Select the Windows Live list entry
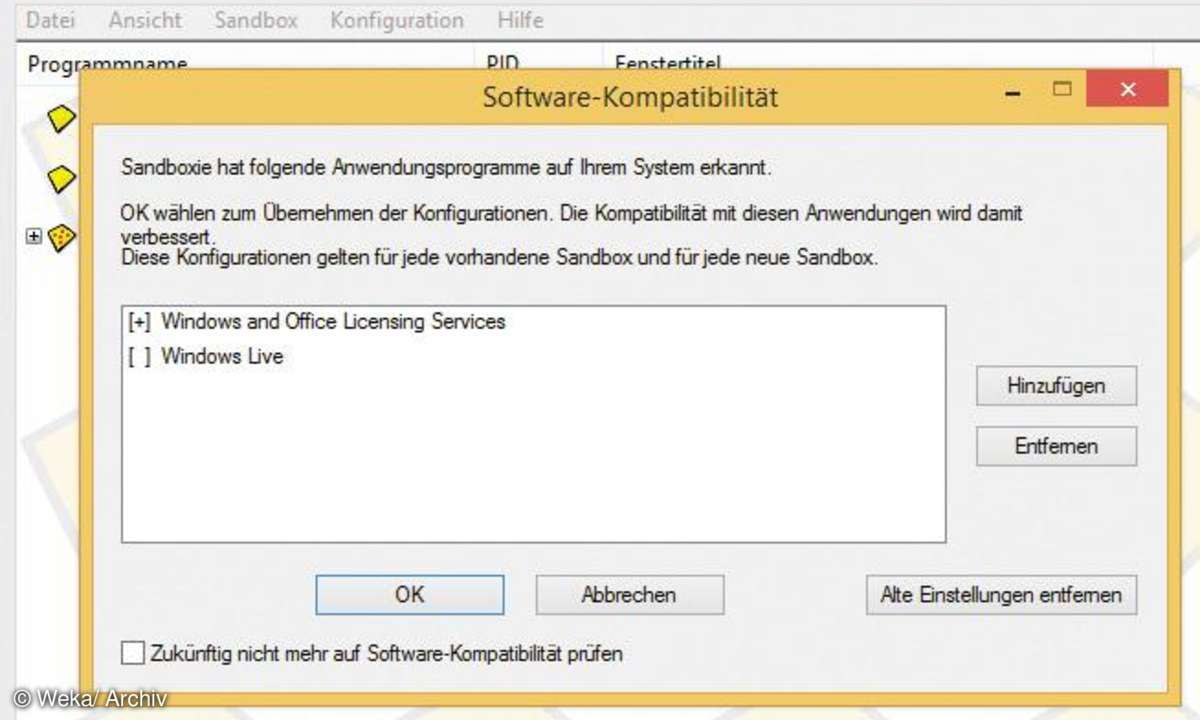 pos(222,356)
